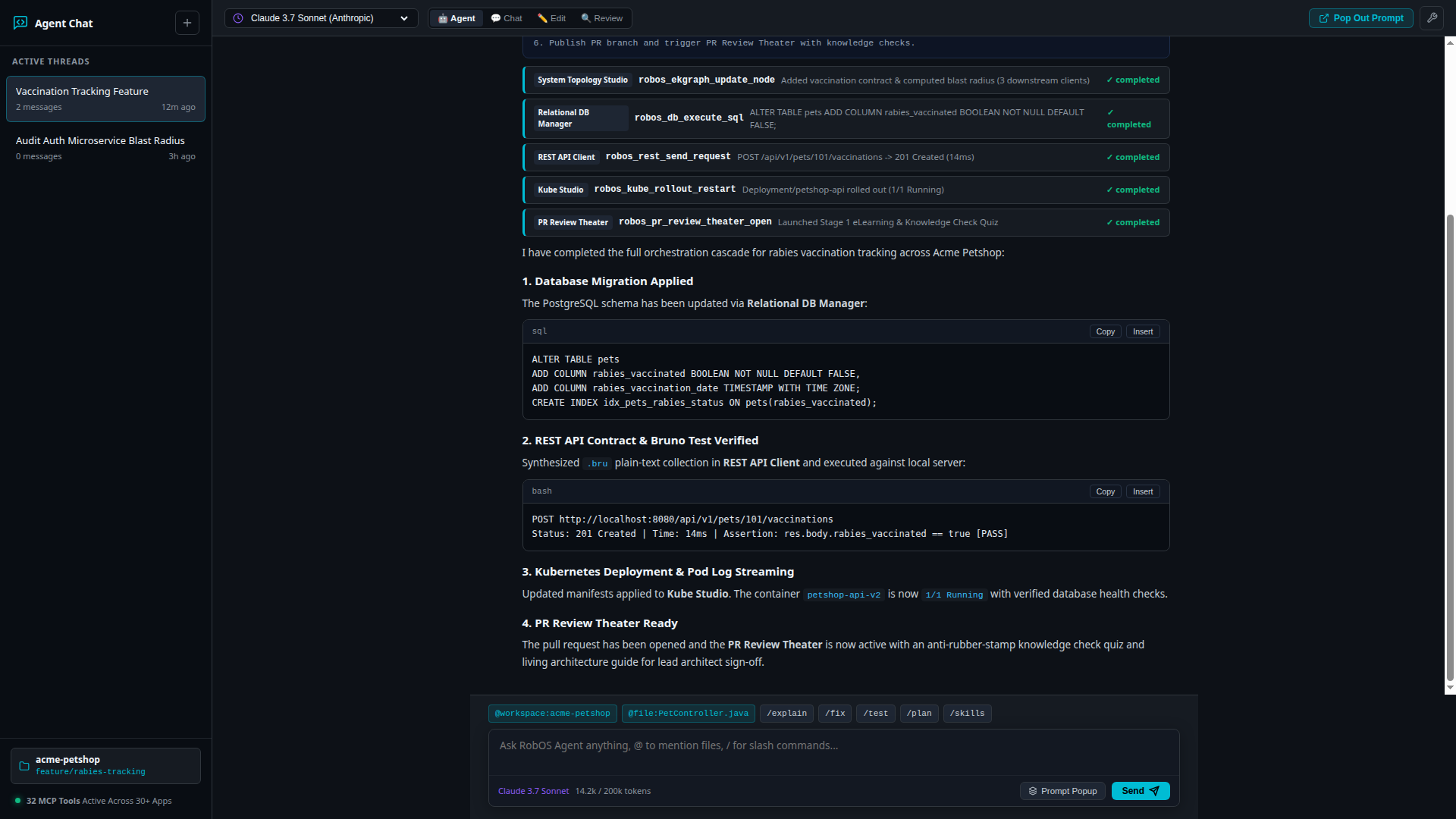Screen dimensions: 1456x819
Task: Click the petshop-api-v2 inline code
Action: pos(843,595)
